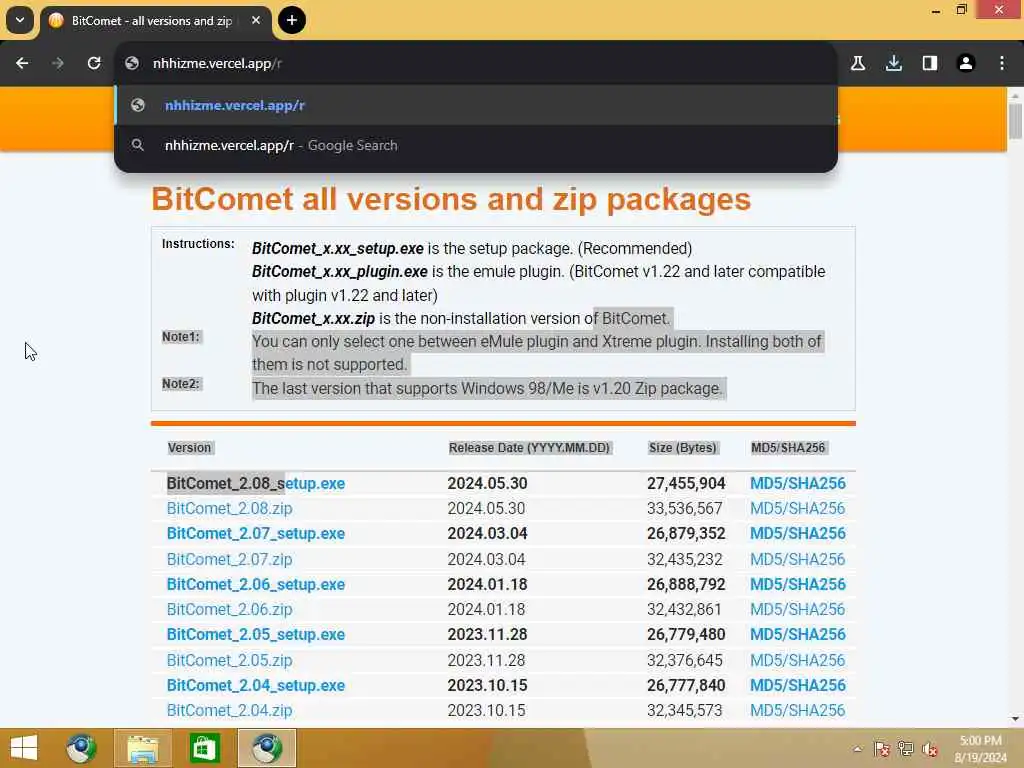Reload the current page
Viewport: 1024px width, 768px height.
click(94, 63)
